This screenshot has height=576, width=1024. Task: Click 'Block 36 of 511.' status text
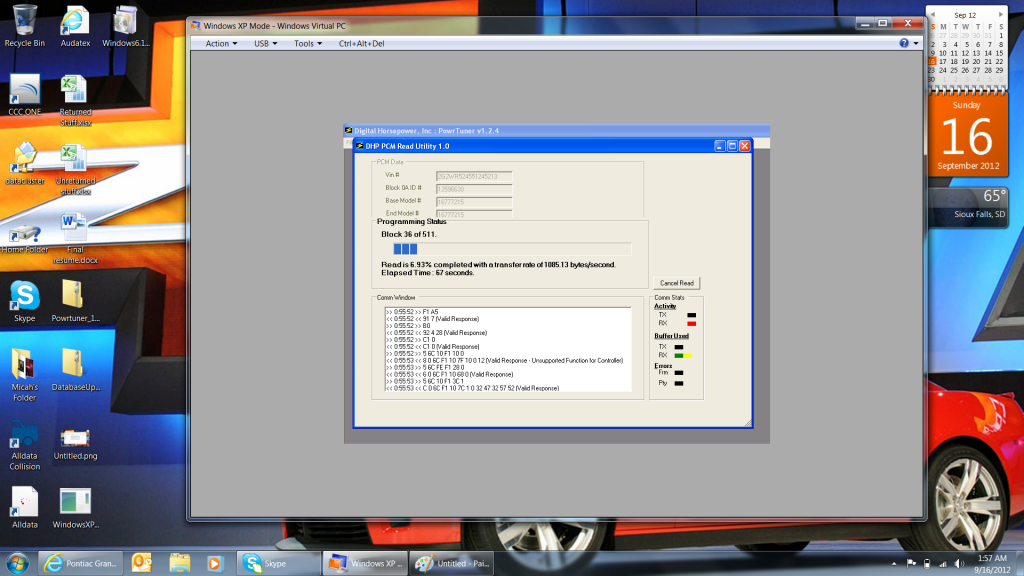click(x=409, y=234)
